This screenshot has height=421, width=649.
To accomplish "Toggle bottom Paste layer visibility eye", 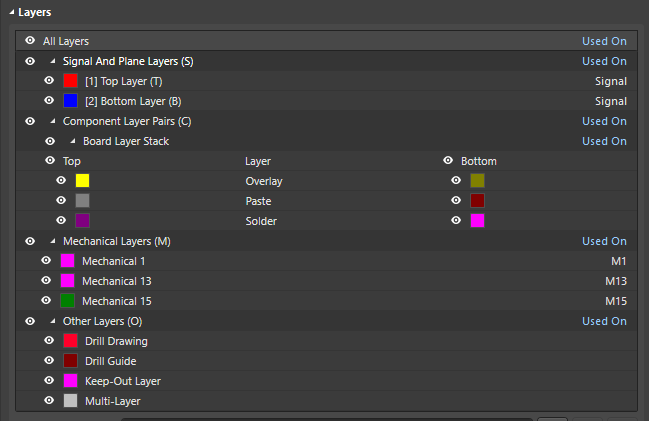I will coord(456,200).
